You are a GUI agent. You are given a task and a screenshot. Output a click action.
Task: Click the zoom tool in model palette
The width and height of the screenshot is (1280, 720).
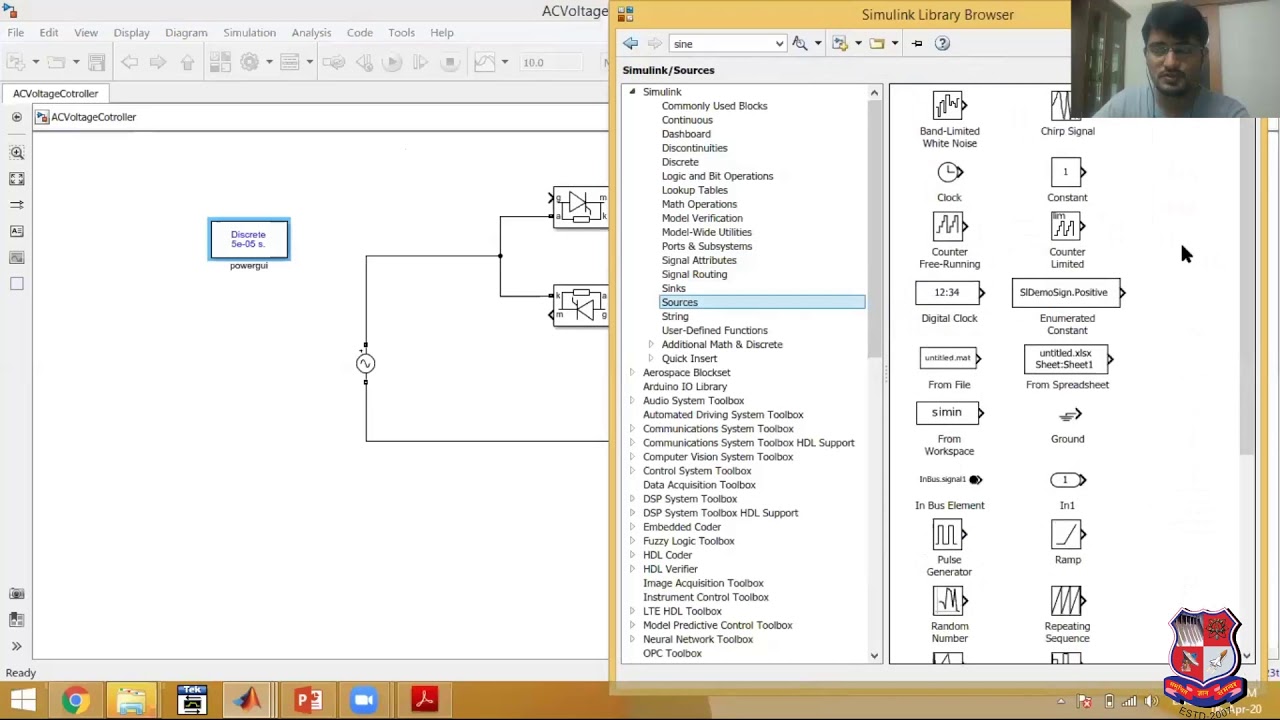pos(17,153)
